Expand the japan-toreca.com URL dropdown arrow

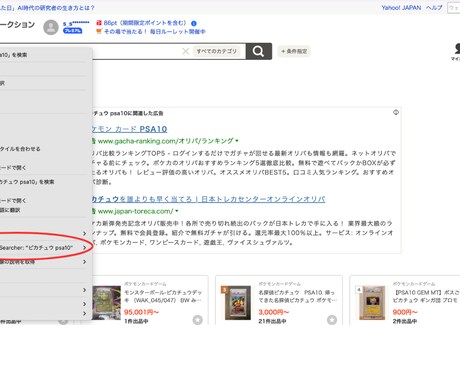[177, 211]
